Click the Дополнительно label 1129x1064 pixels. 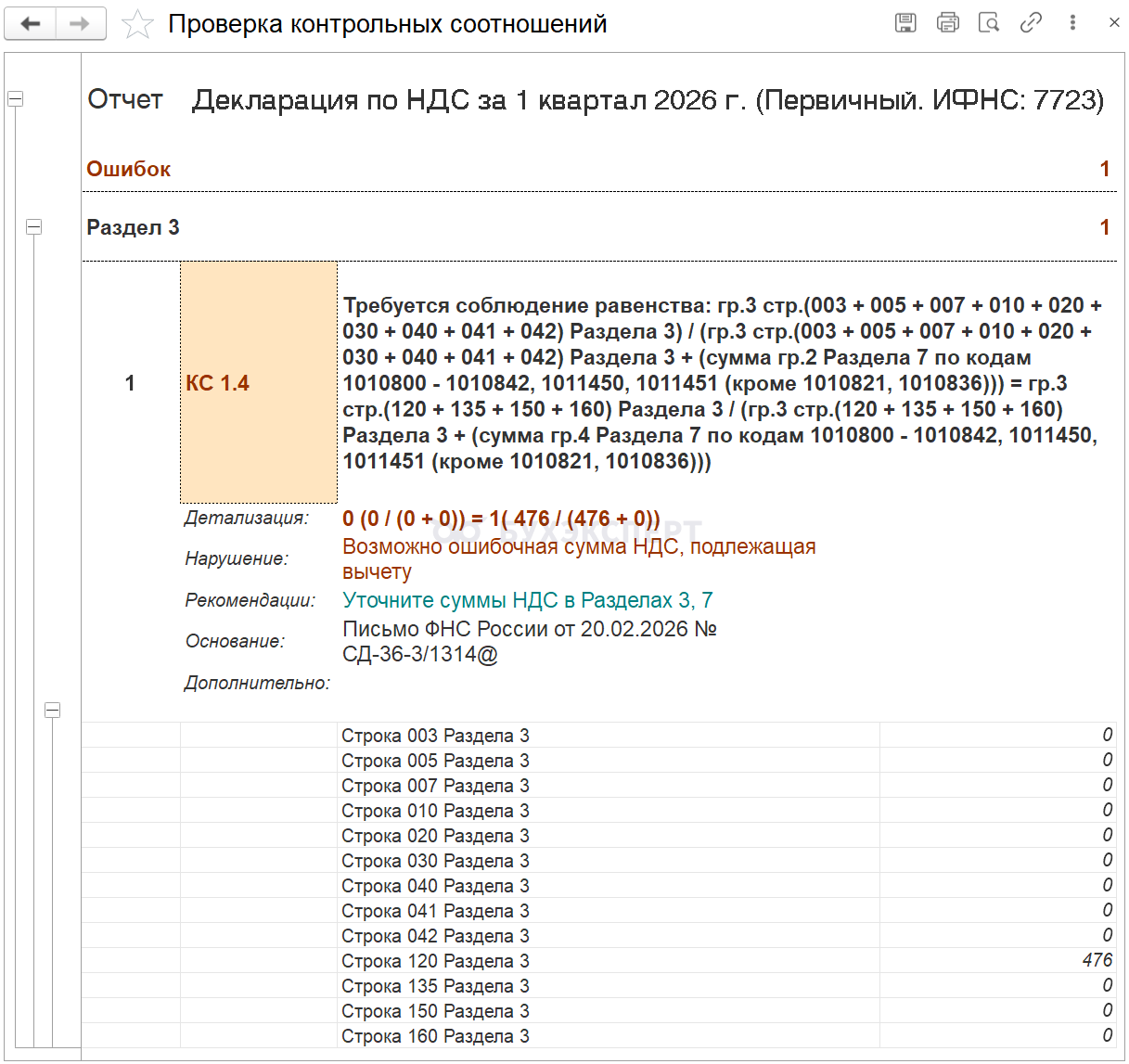(x=257, y=683)
